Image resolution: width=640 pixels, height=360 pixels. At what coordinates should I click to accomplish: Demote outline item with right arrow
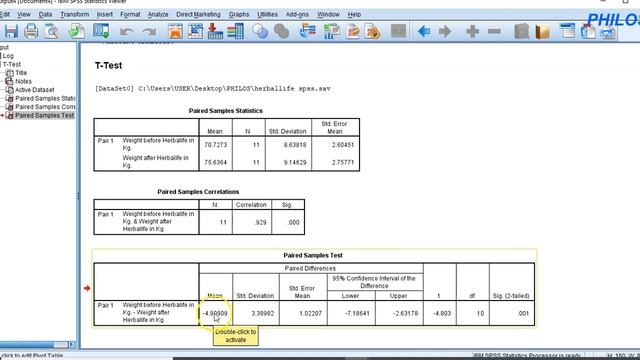coord(445,31)
